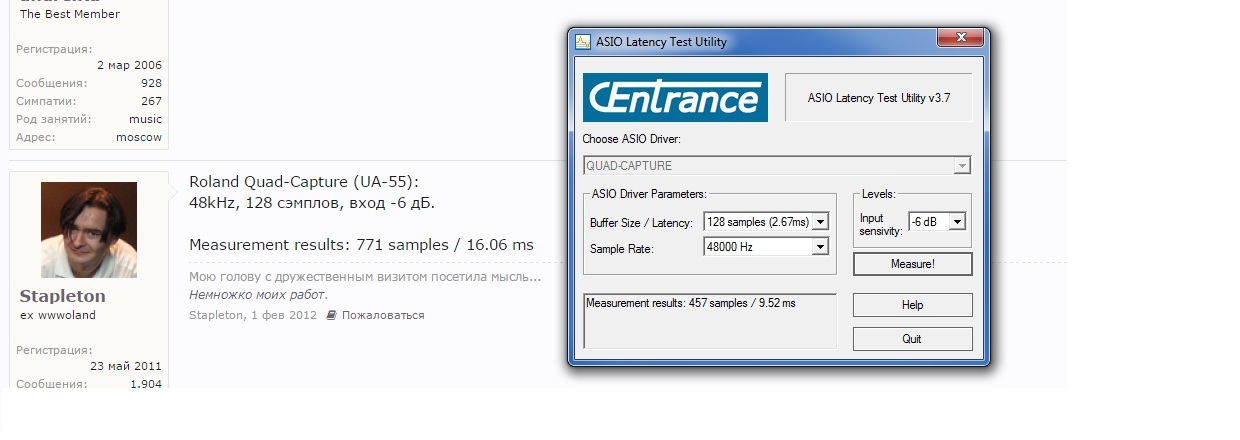Click the ASIO Latency Test Utility title bar icon
The height and width of the screenshot is (440, 1240).
pos(583,42)
